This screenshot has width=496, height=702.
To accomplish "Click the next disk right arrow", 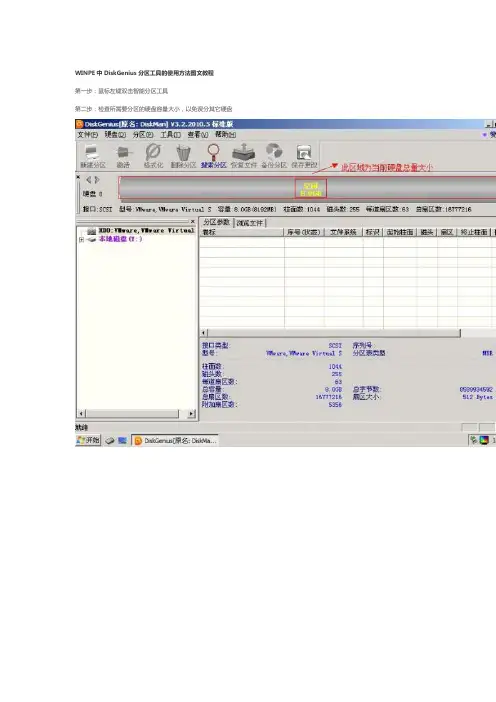I will [x=97, y=180].
